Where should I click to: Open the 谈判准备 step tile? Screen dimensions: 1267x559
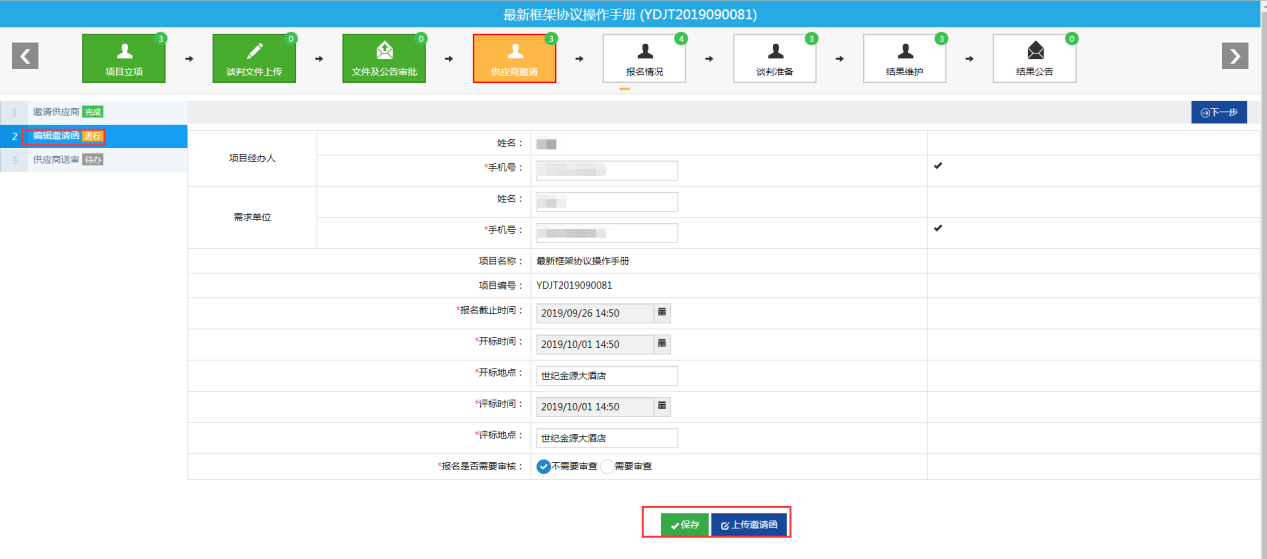pos(775,59)
